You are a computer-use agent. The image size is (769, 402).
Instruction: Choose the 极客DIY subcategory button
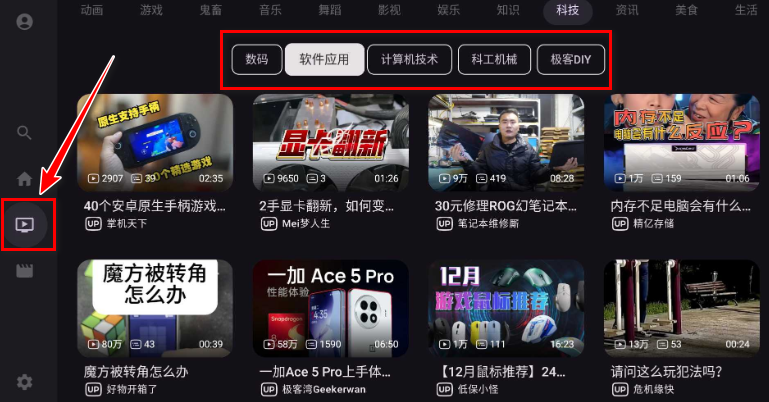571,60
